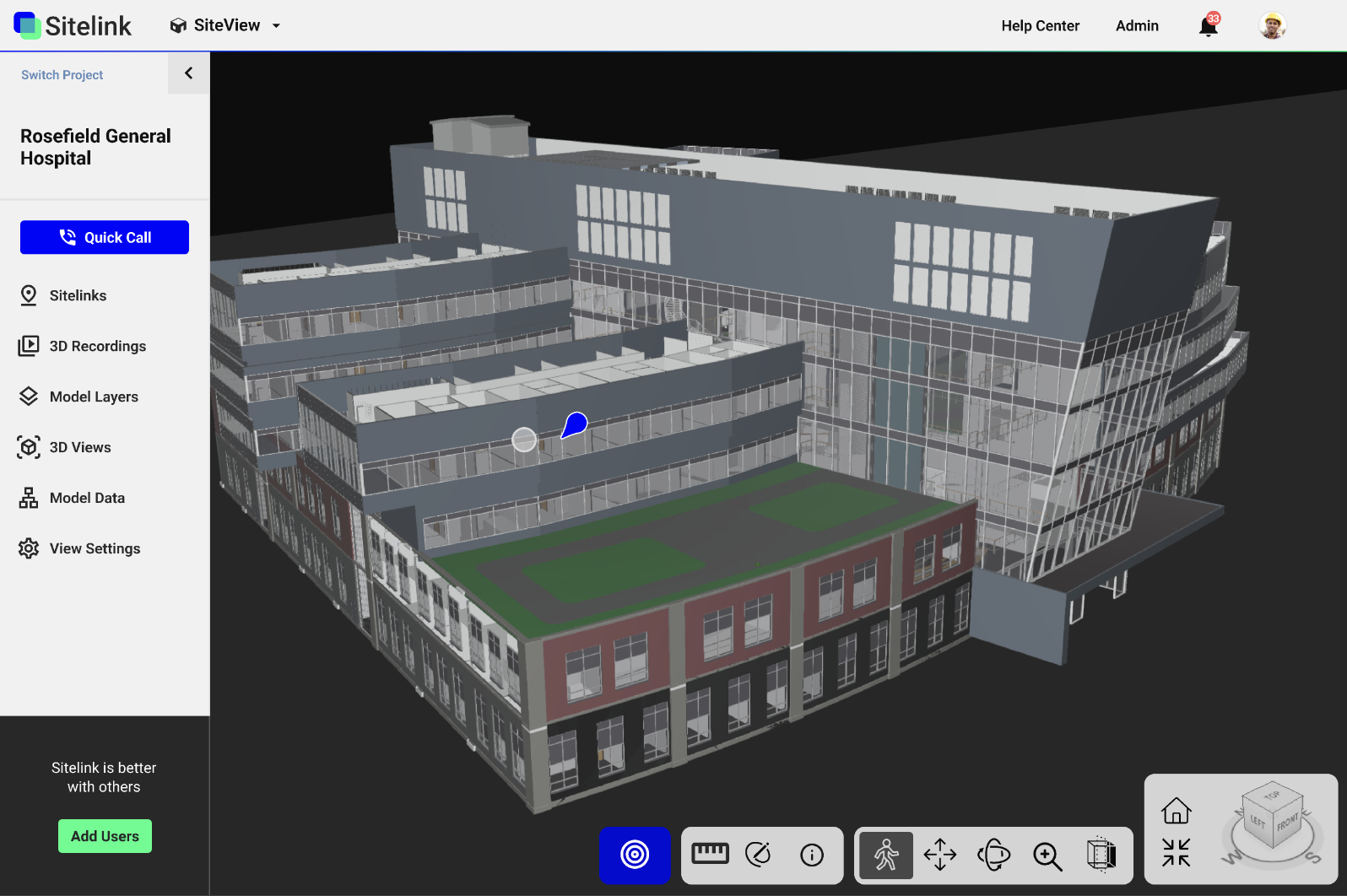This screenshot has height=896, width=1347.
Task: Click the FRONT face of the view cube
Action: (x=1287, y=821)
